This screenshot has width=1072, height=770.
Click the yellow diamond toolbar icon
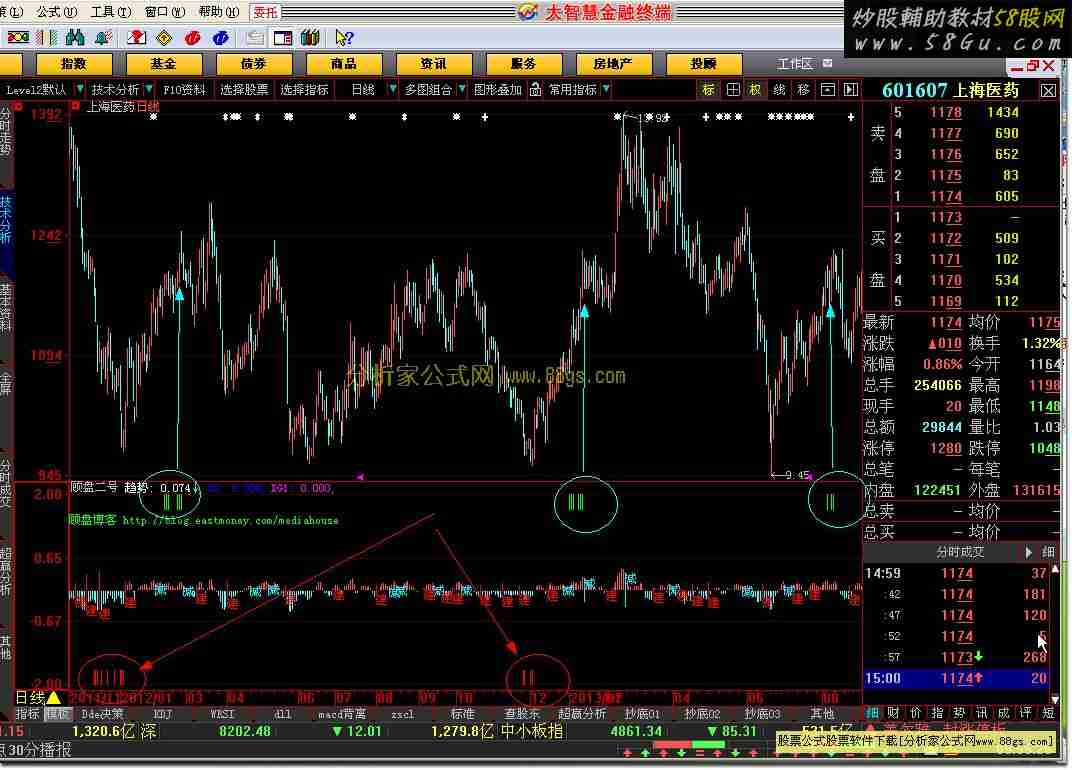(x=164, y=38)
